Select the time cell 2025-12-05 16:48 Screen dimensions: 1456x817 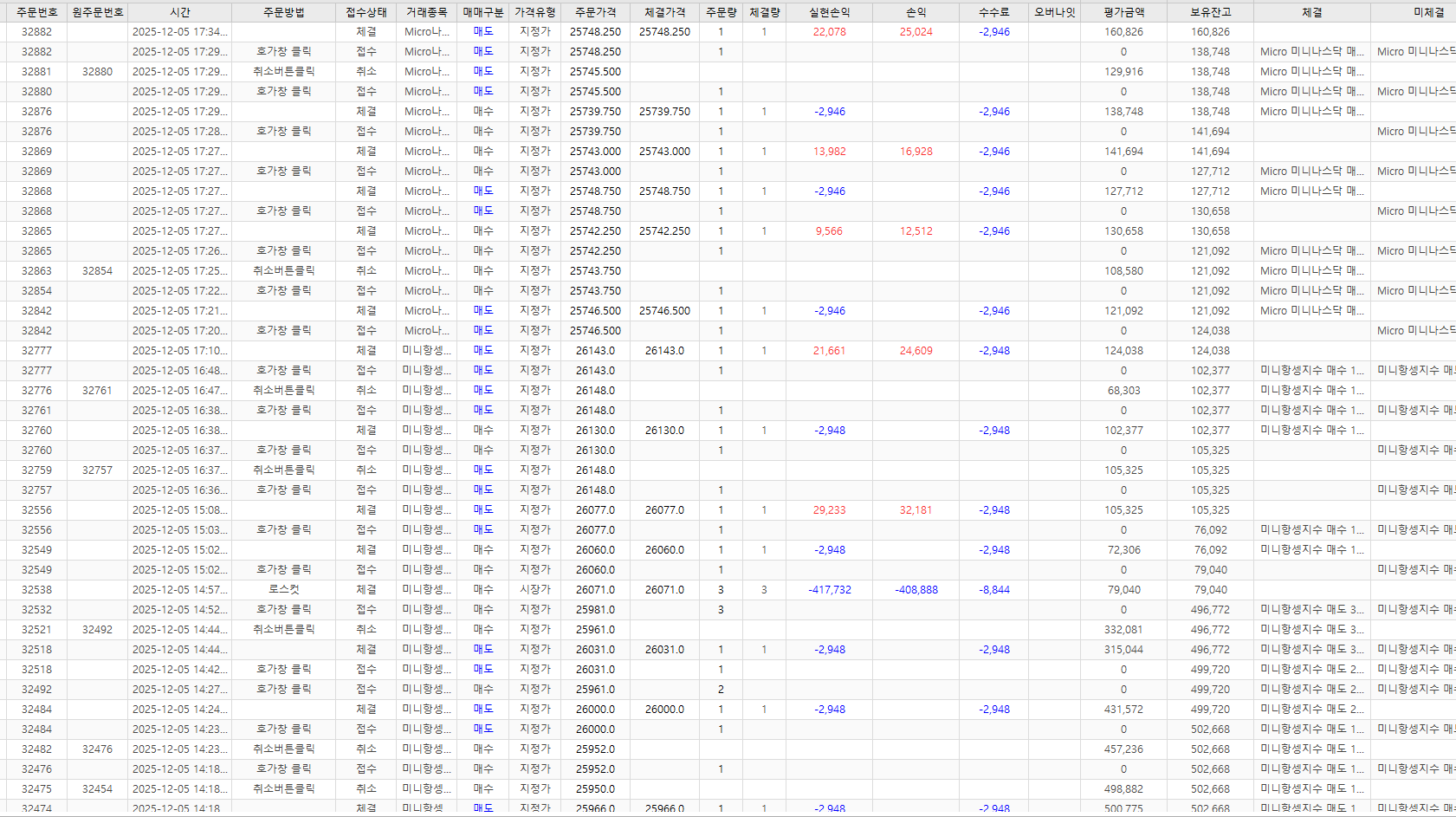[x=179, y=371]
